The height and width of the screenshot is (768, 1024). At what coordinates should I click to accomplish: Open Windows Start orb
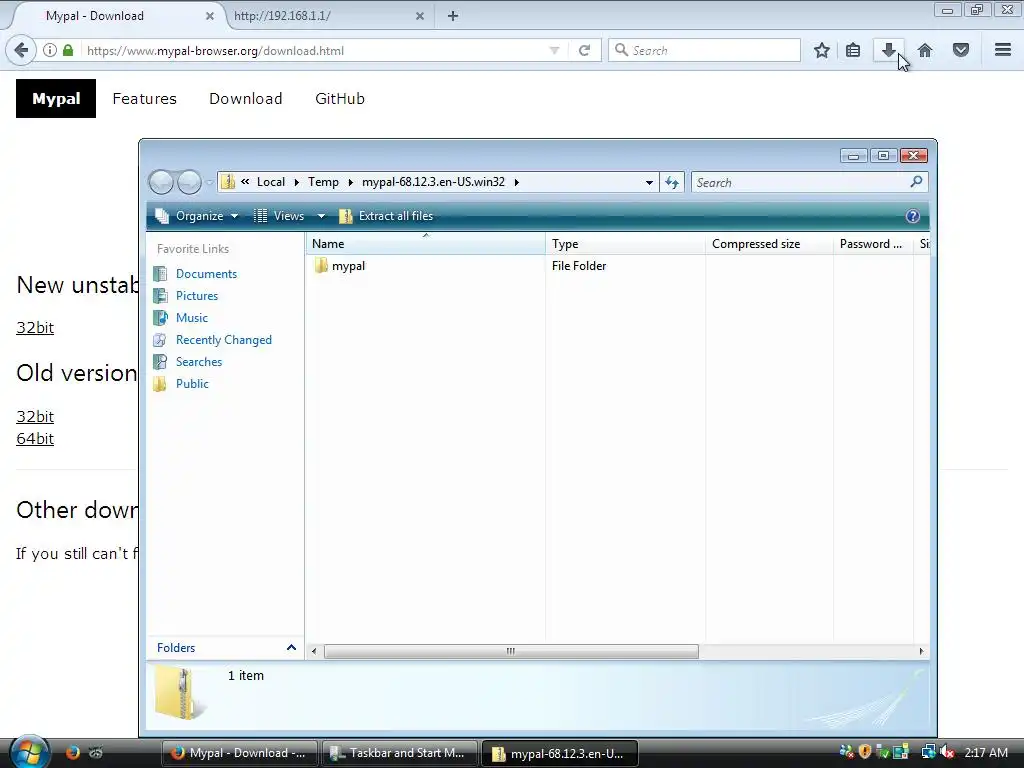[x=29, y=752]
